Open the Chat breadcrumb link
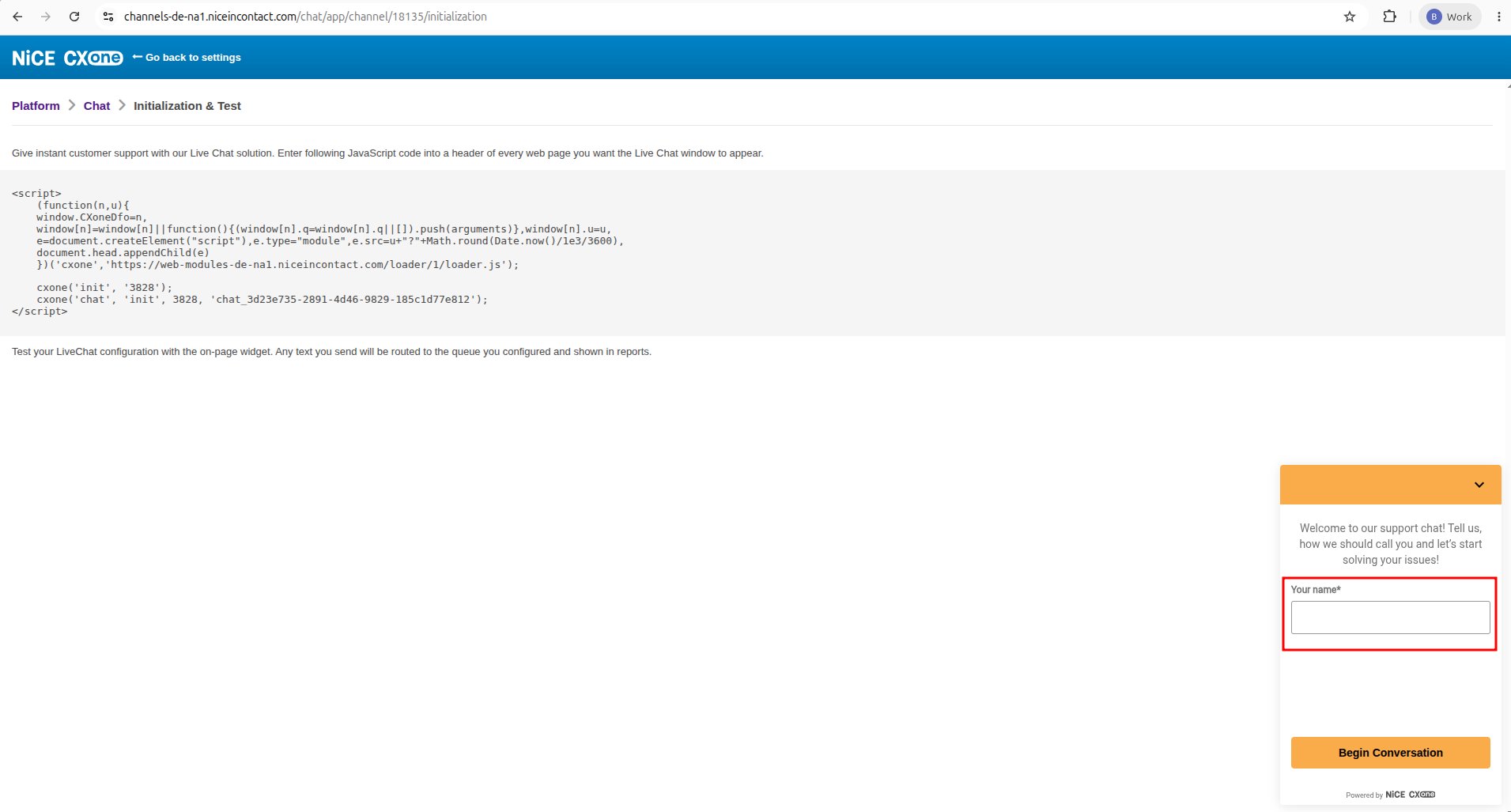Image resolution: width=1511 pixels, height=812 pixels. [x=96, y=106]
